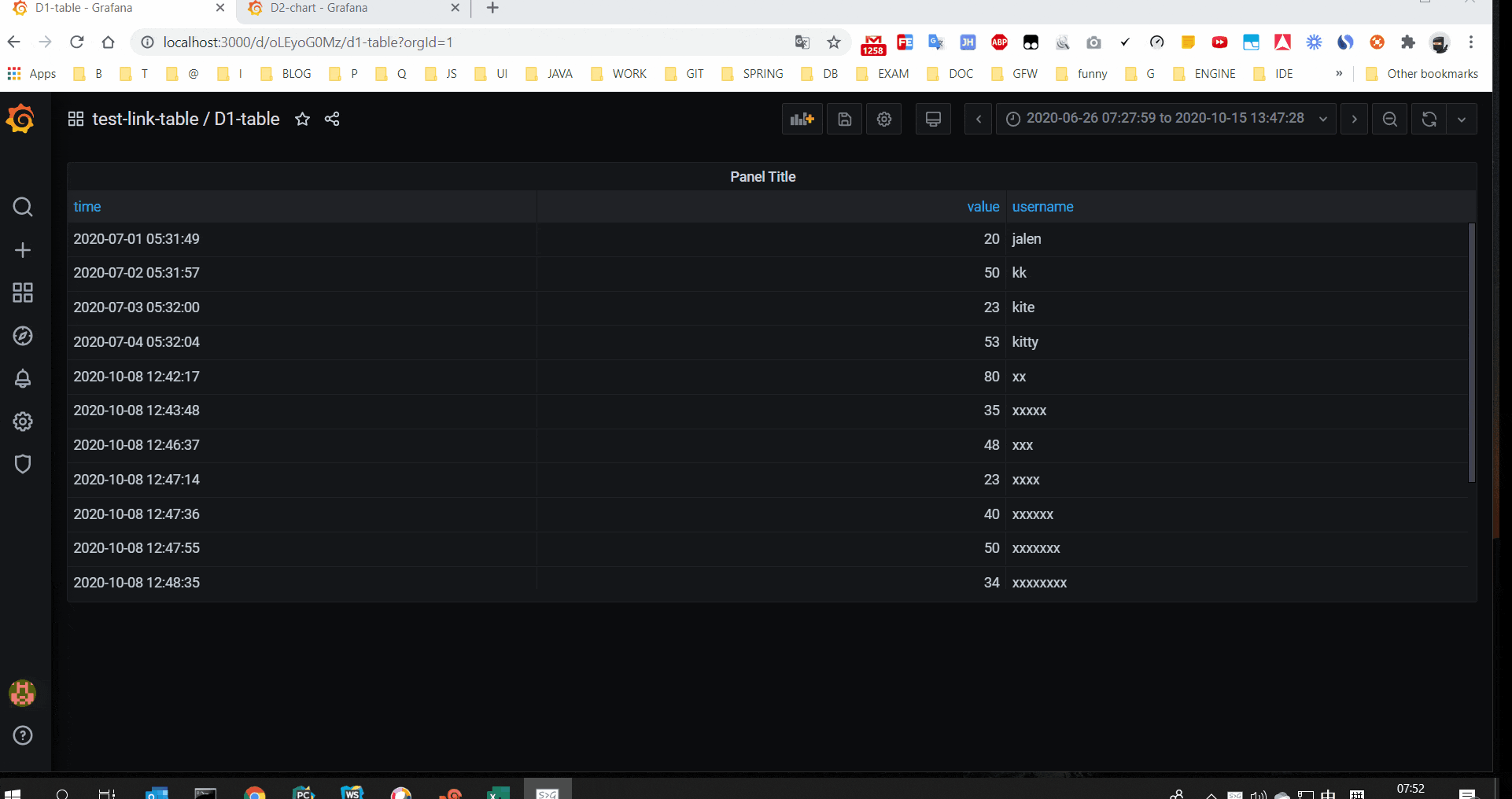Star the D1-table dashboard

[303, 119]
